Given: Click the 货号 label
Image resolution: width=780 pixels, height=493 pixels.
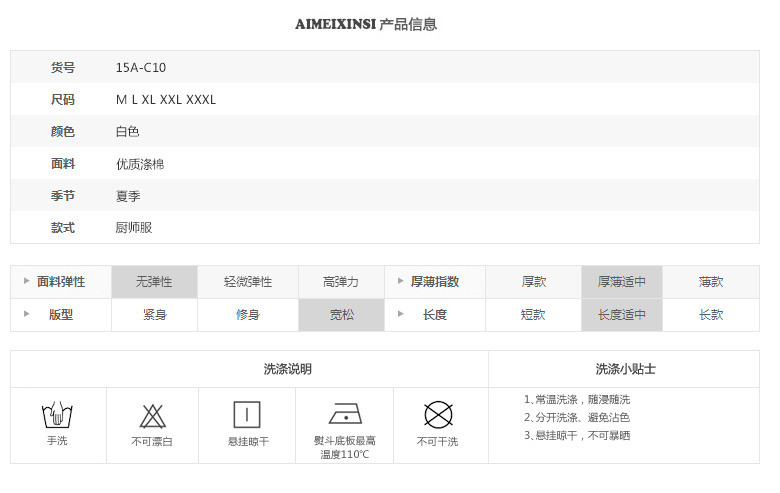Looking at the screenshot, I should tap(63, 67).
